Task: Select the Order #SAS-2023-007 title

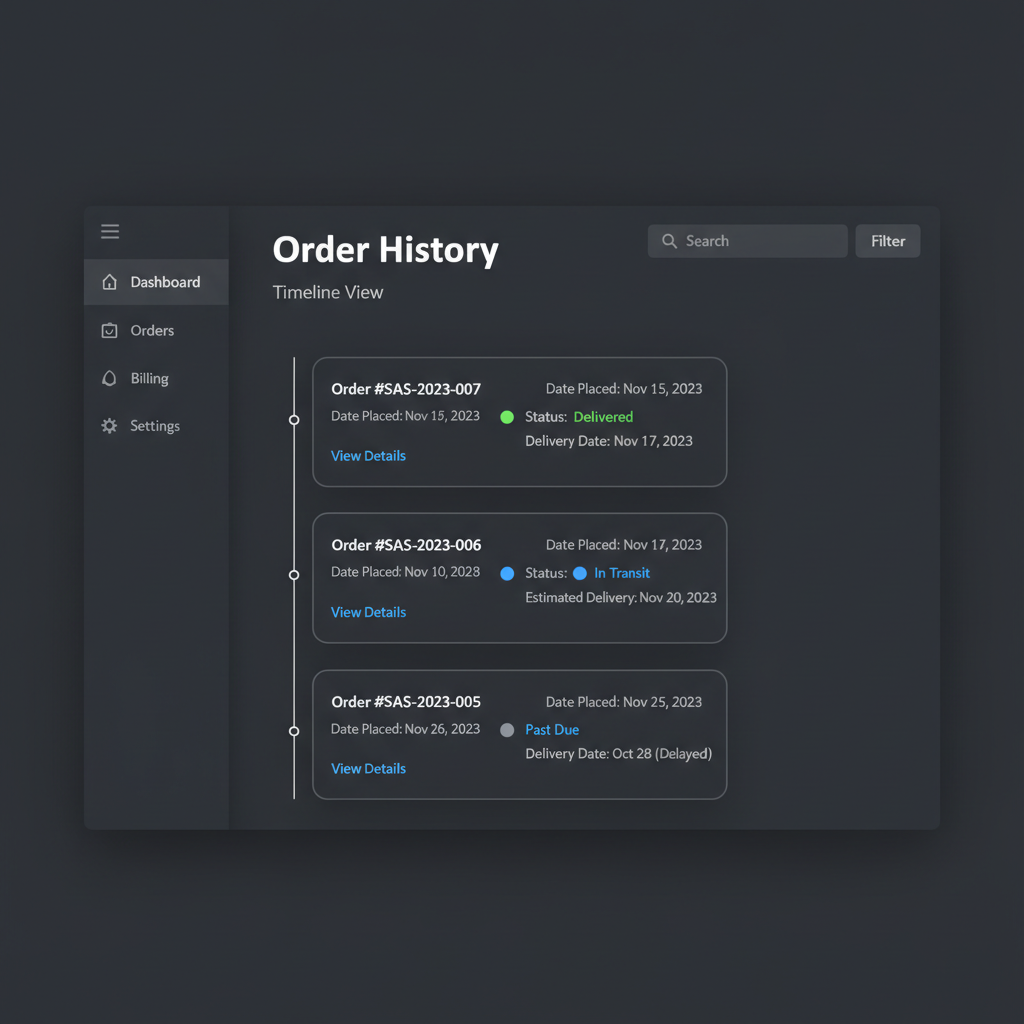Action: click(406, 389)
